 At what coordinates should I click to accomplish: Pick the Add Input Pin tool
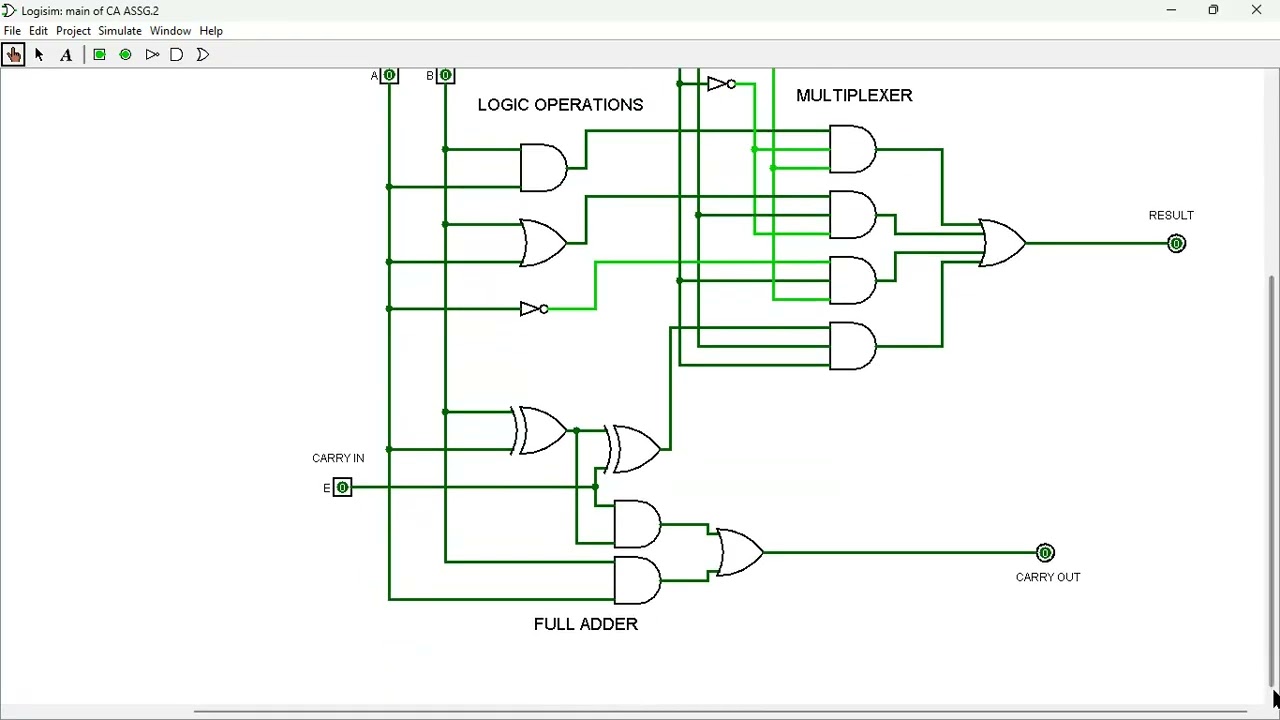click(99, 55)
